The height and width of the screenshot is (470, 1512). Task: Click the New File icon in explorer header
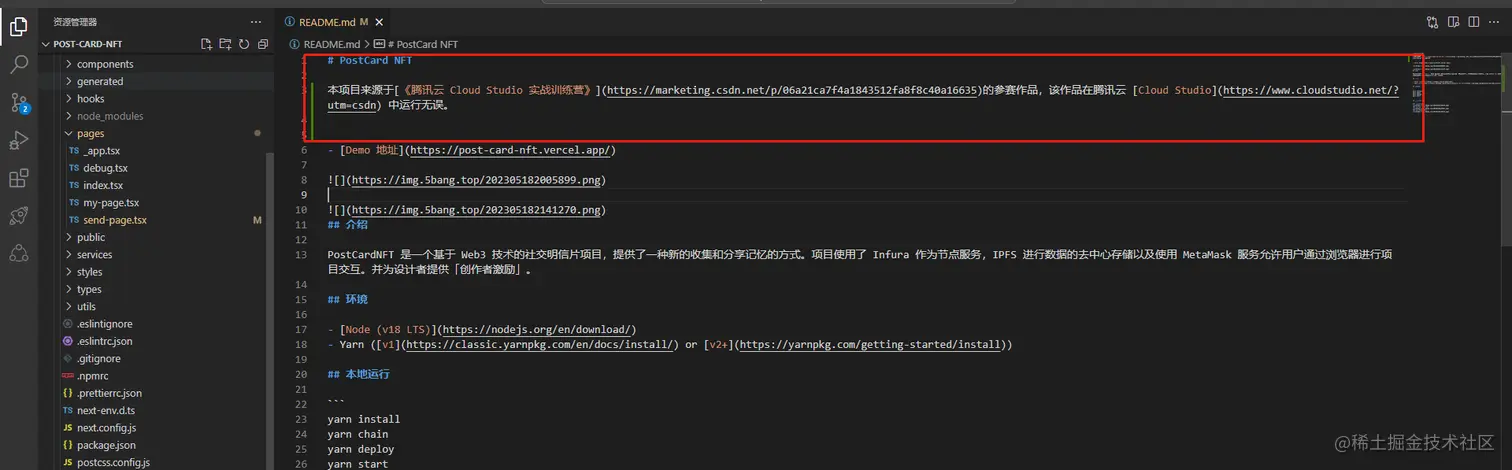click(x=206, y=44)
